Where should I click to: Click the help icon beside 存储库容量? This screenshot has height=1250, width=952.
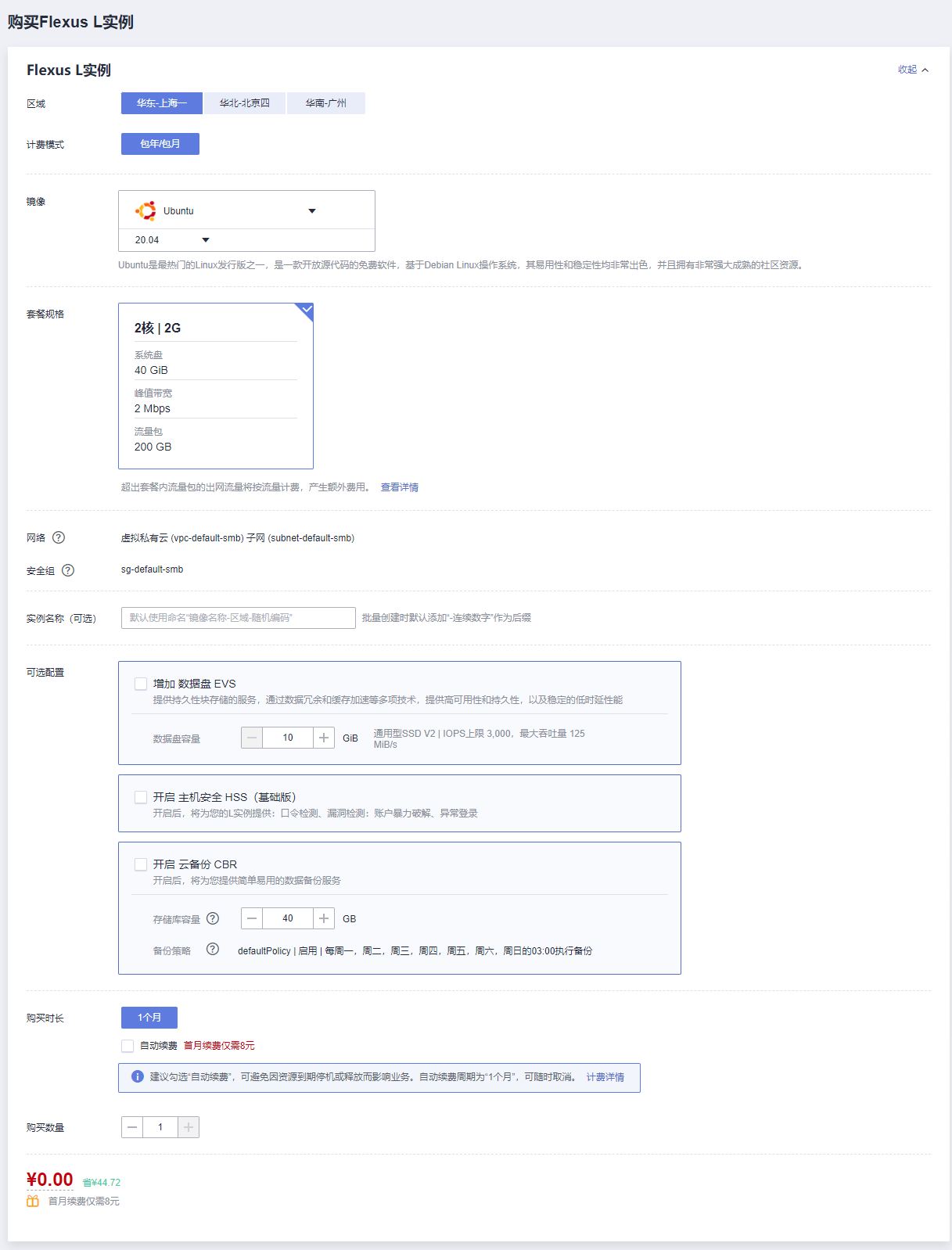click(213, 918)
